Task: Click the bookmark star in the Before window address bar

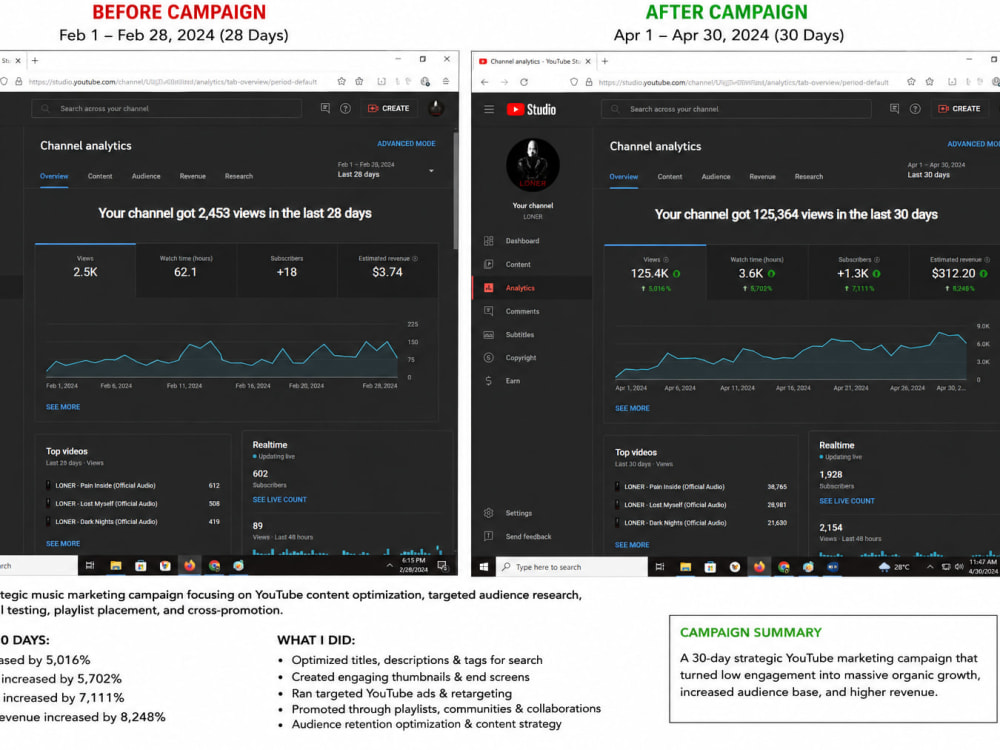Action: (x=342, y=82)
